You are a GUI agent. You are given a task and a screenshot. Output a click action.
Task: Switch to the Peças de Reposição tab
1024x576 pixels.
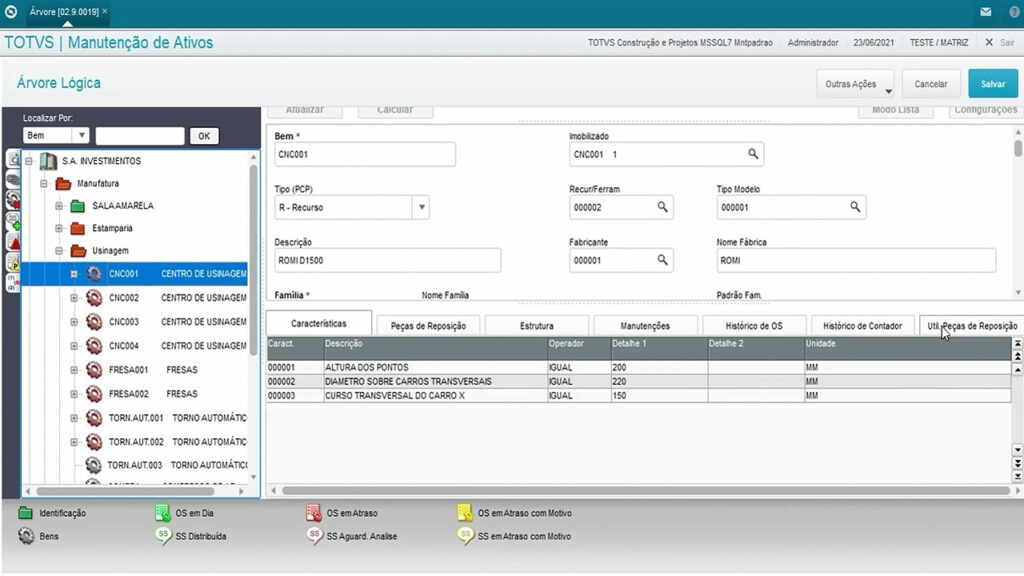(428, 326)
